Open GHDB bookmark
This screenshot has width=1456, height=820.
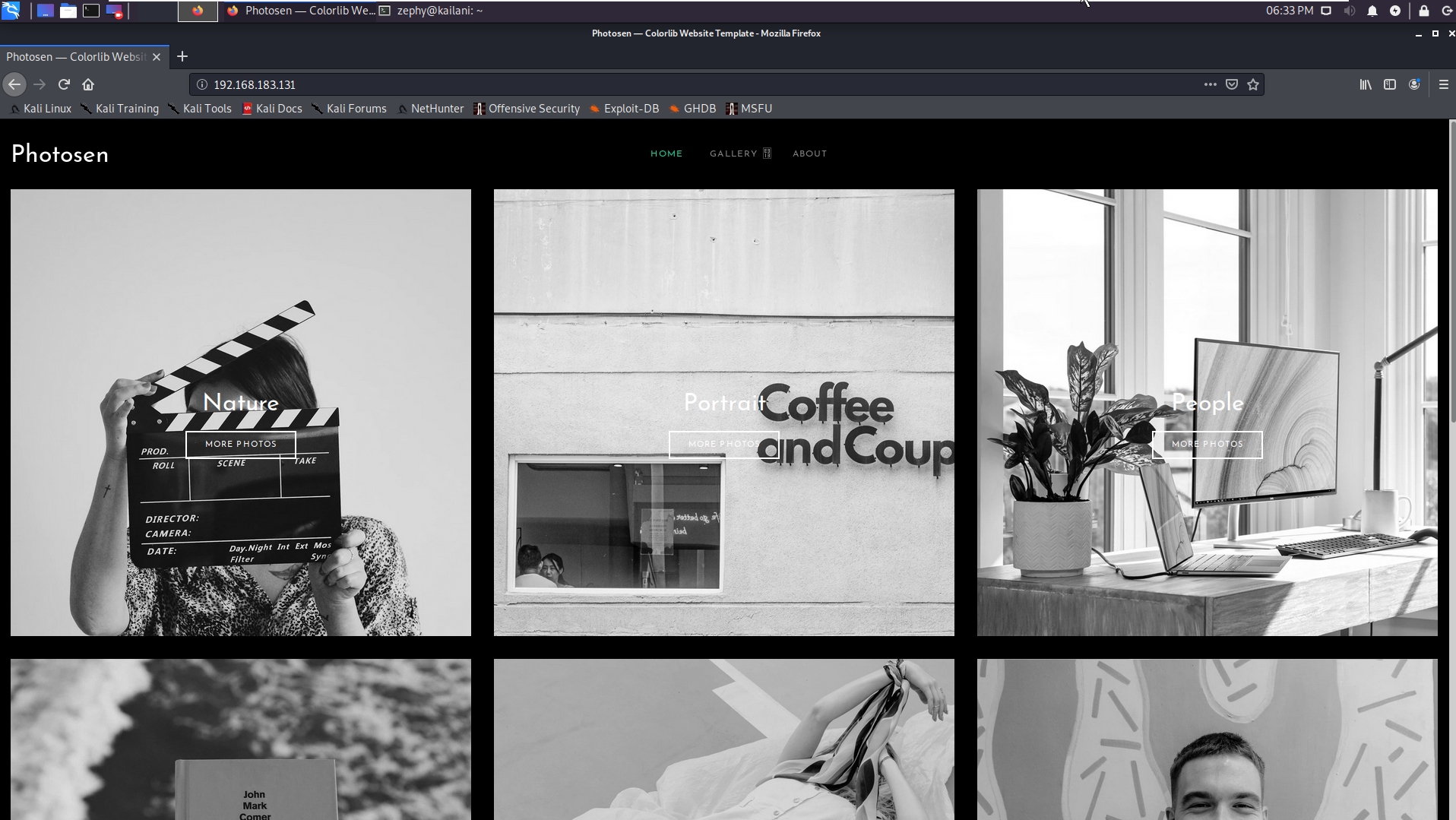(692, 109)
